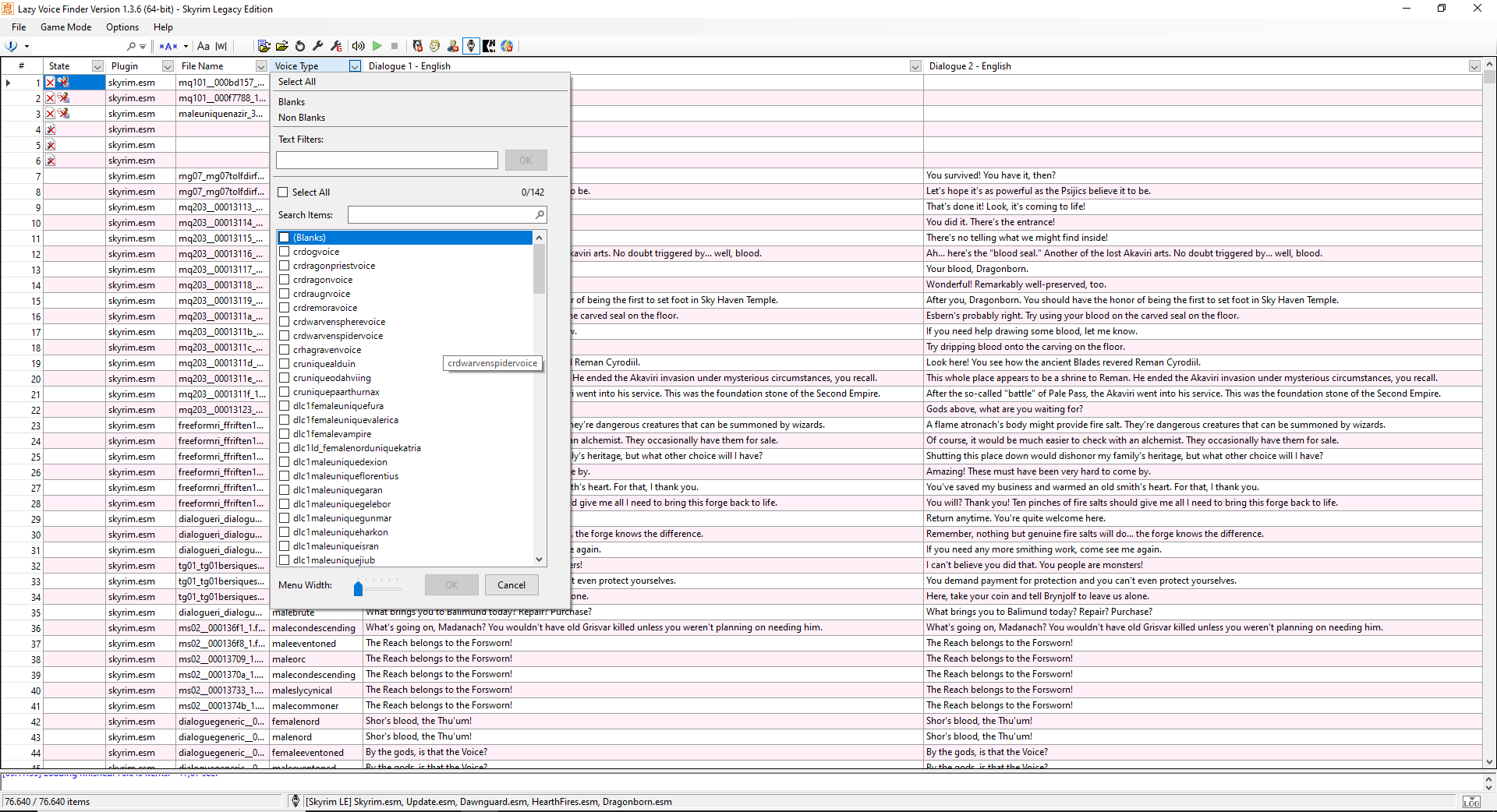The height and width of the screenshot is (812, 1497).
Task: Choose Select All at top of filter popup
Action: point(297,82)
